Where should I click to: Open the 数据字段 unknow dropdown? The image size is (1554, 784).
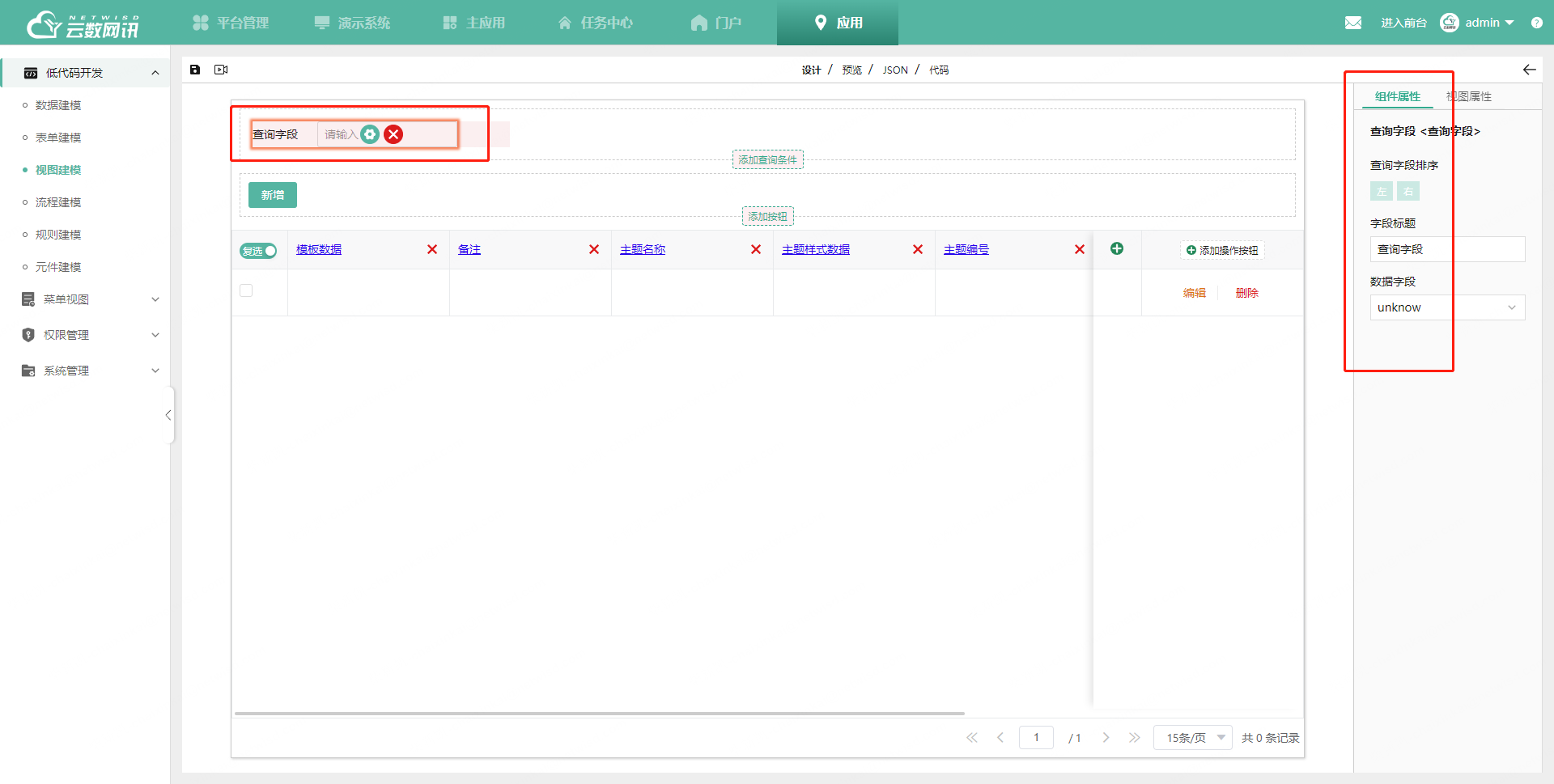(x=1447, y=307)
